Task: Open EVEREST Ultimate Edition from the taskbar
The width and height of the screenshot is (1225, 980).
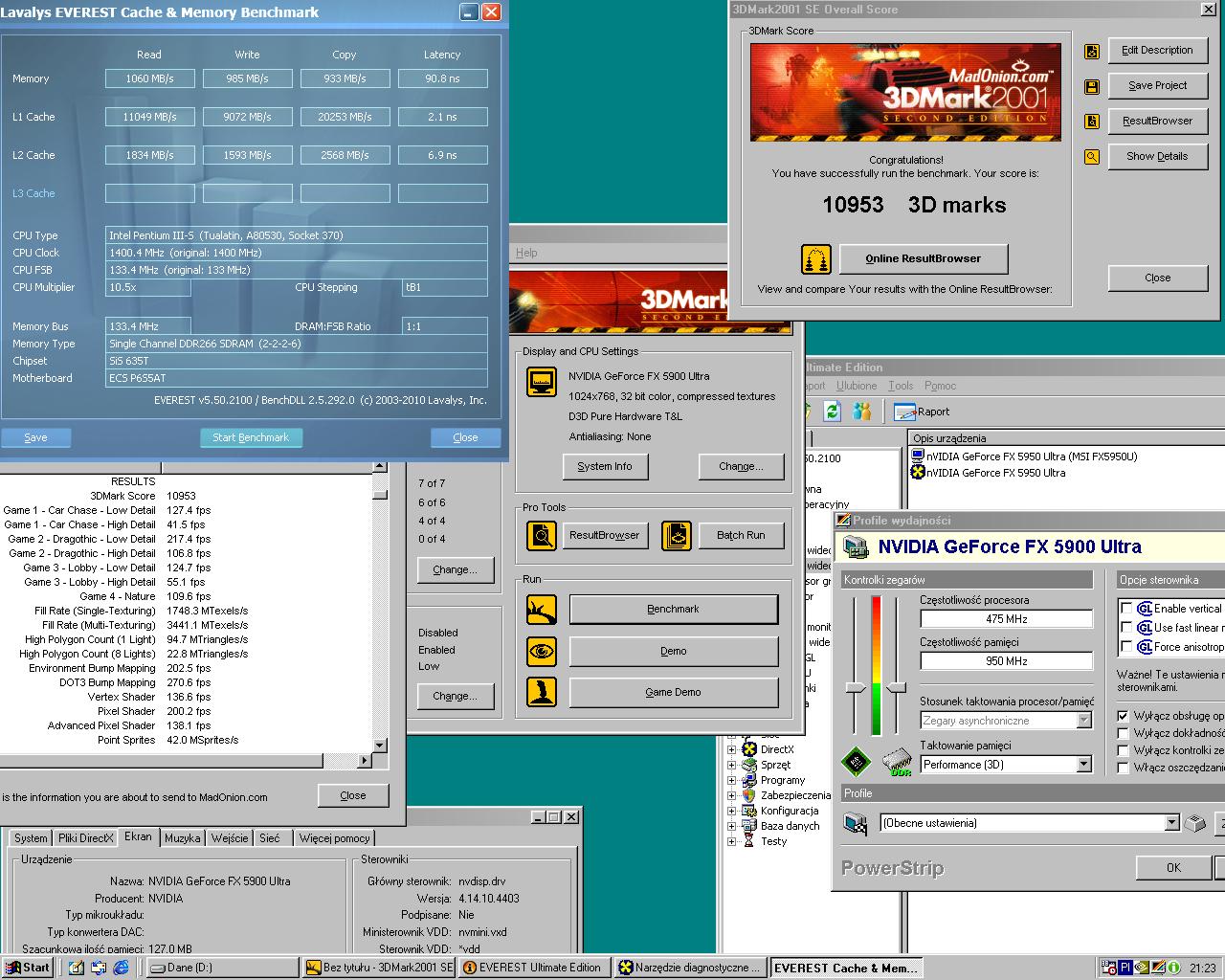Action: click(x=535, y=968)
